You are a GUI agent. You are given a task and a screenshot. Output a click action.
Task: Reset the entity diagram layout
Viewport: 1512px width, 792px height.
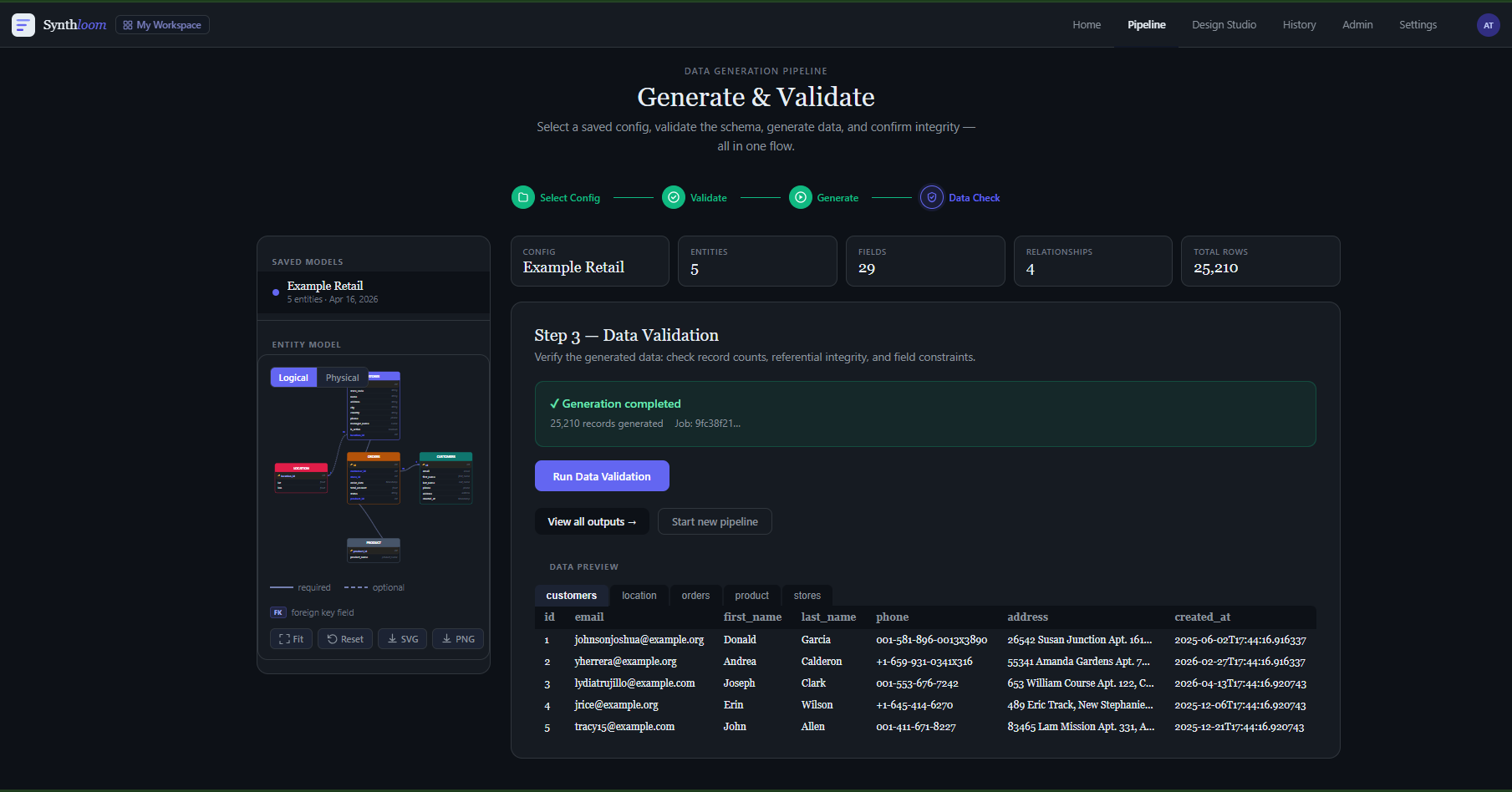coord(345,639)
